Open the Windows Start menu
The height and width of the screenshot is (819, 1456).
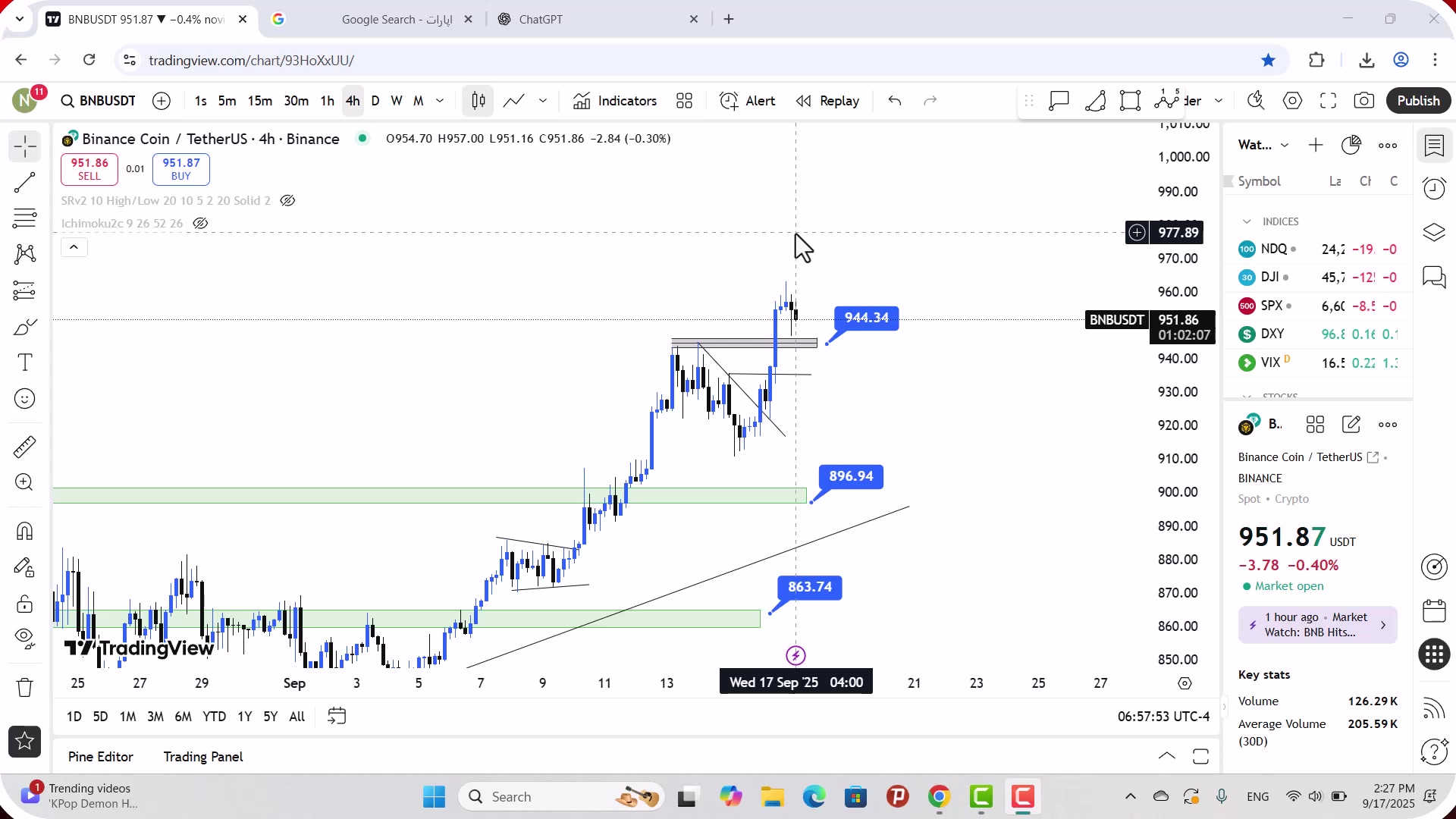pos(435,797)
